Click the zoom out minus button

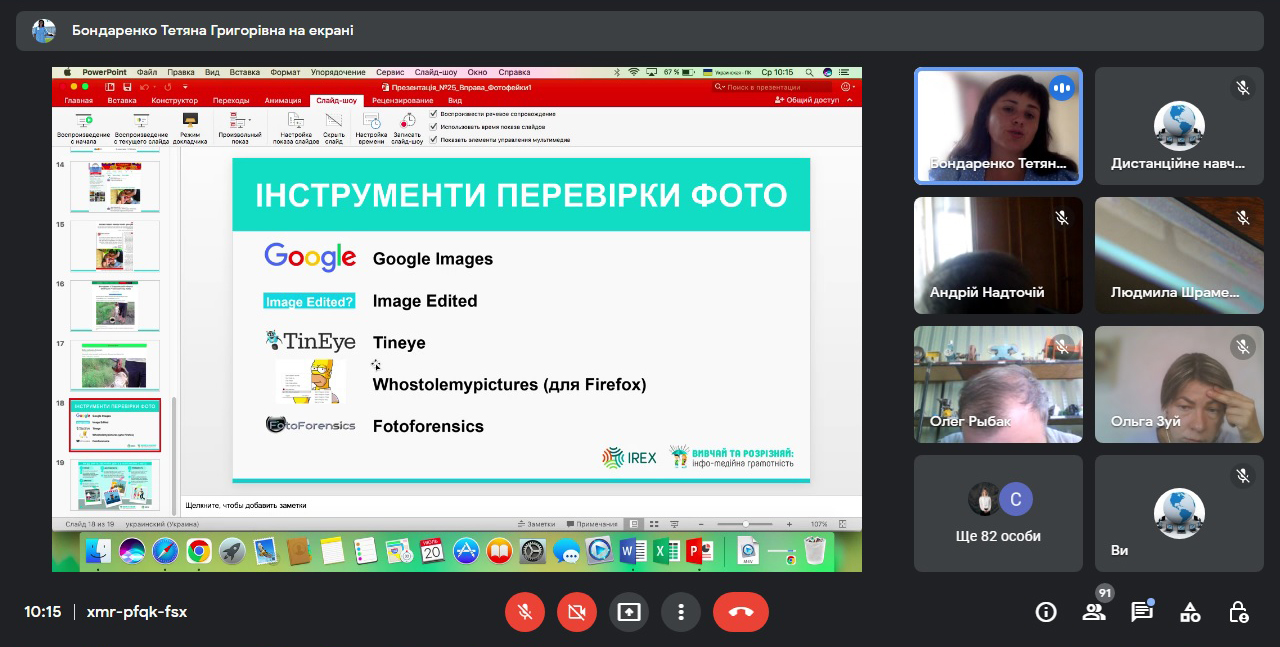(700, 524)
